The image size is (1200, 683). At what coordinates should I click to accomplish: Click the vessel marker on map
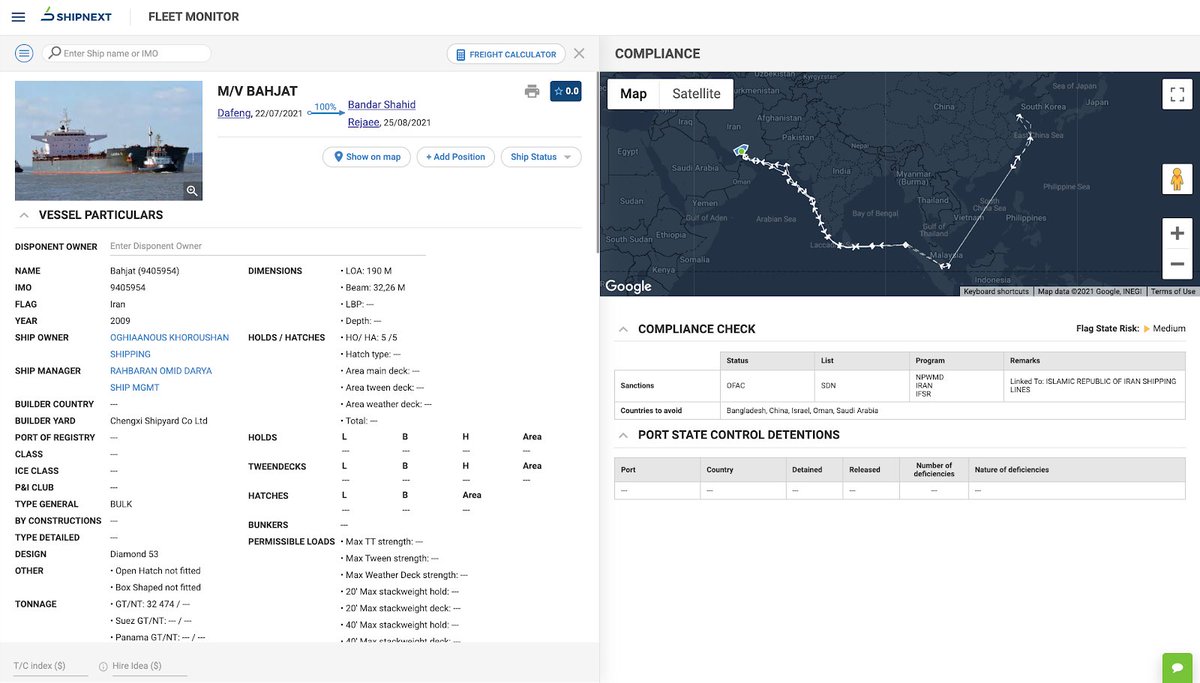click(741, 150)
